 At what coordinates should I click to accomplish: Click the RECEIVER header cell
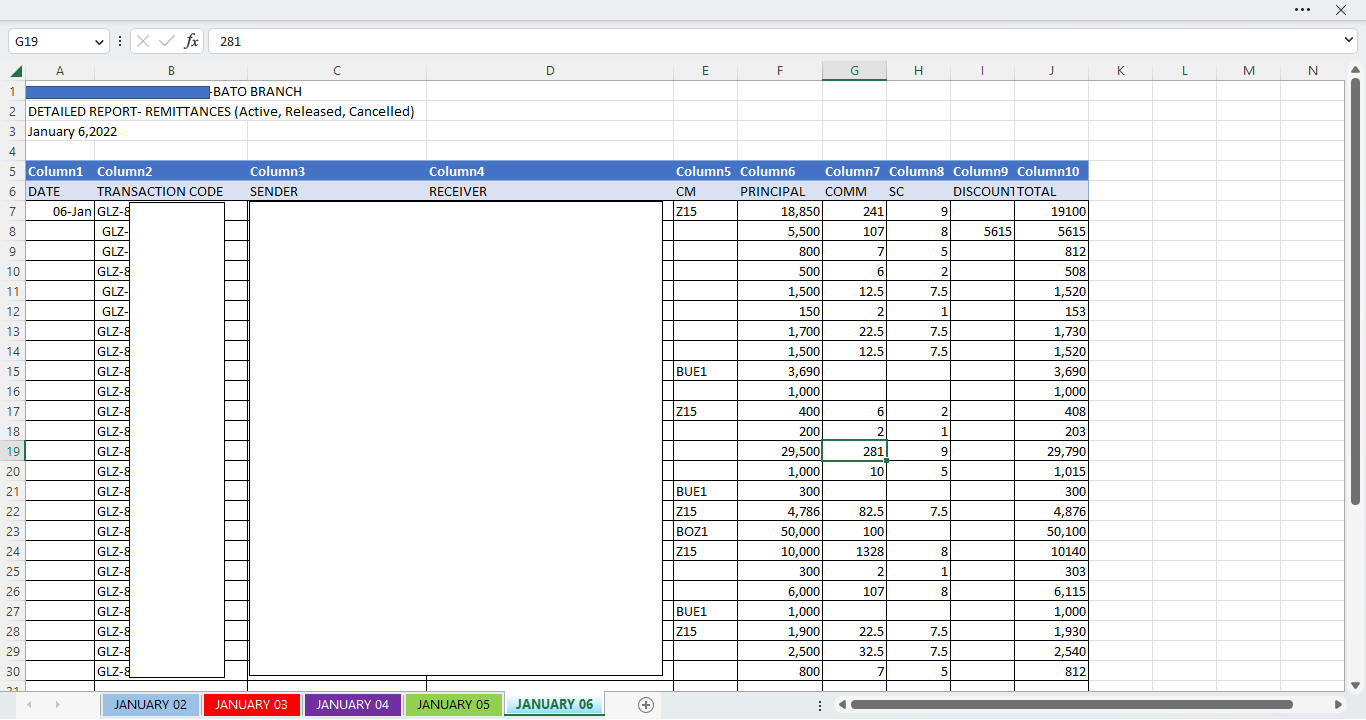[x=550, y=191]
